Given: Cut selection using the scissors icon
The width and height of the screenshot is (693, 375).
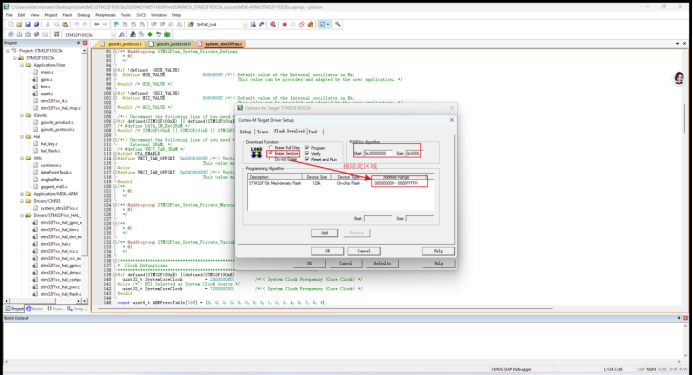Looking at the screenshot, I should tap(47, 24).
